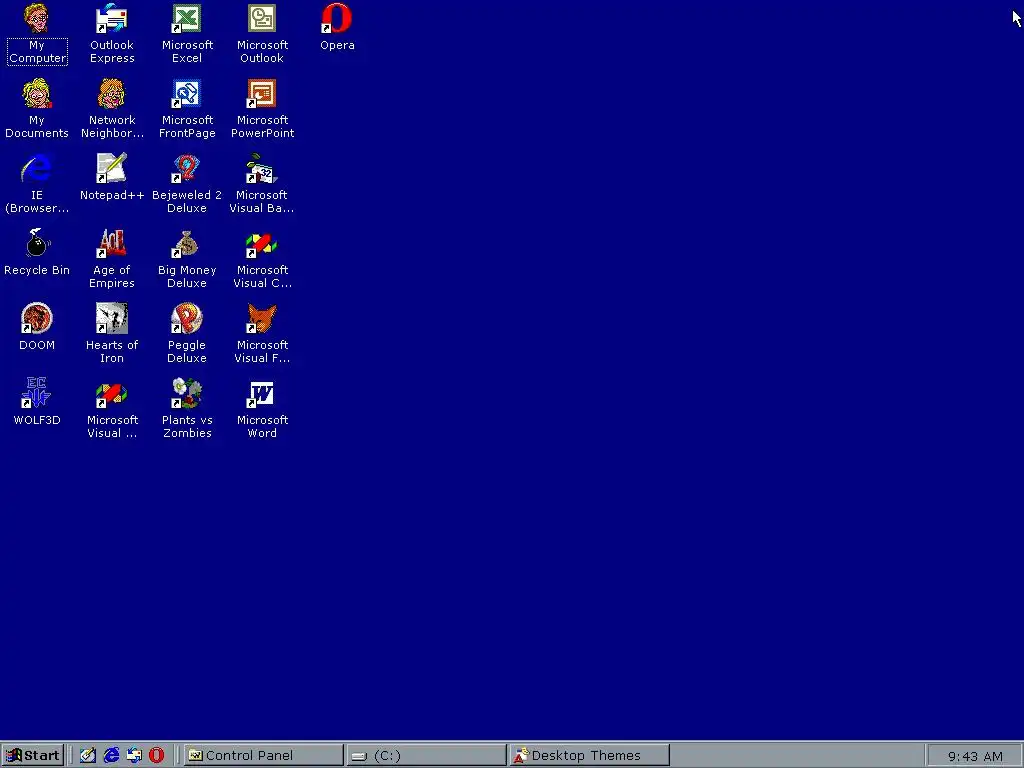The width and height of the screenshot is (1024, 768).
Task: Click the 9:43 AM system clock
Action: [x=975, y=756]
